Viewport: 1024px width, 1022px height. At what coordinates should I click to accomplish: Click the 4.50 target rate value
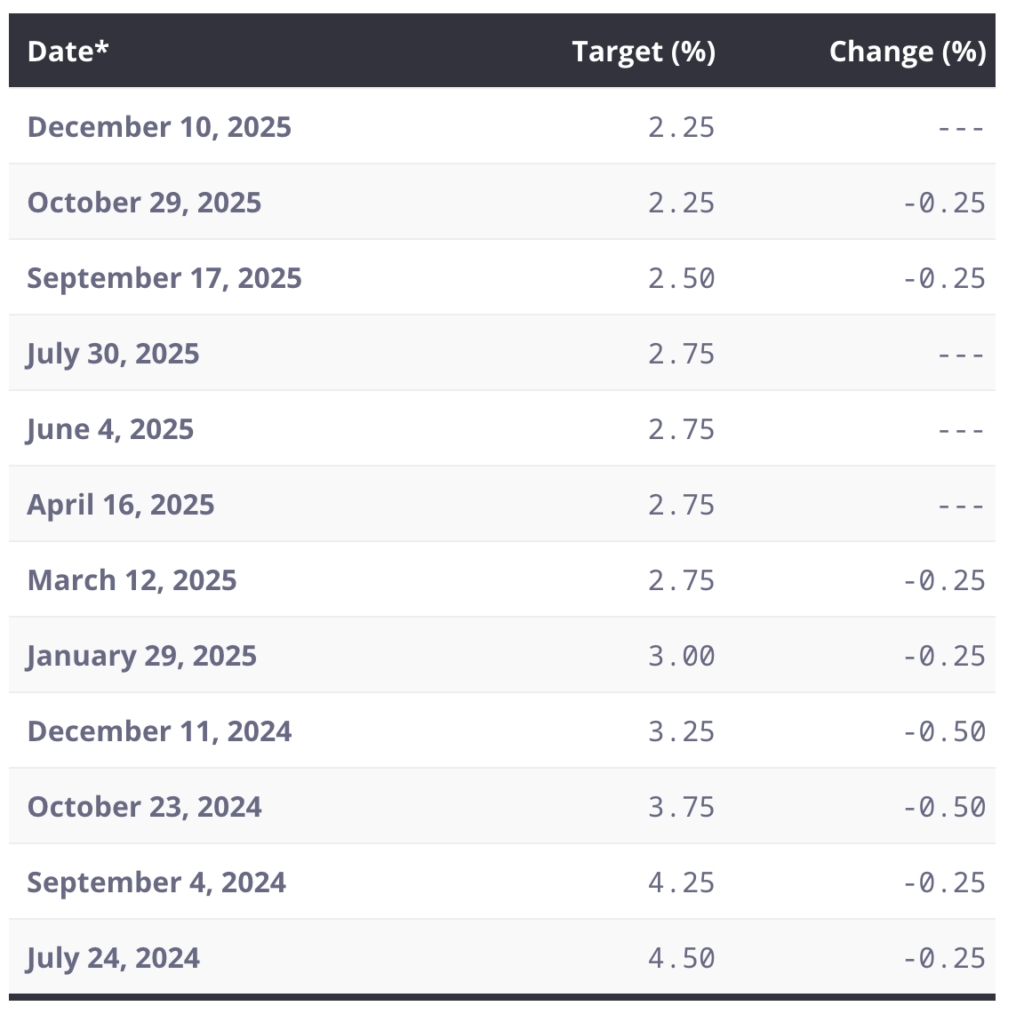[681, 958]
